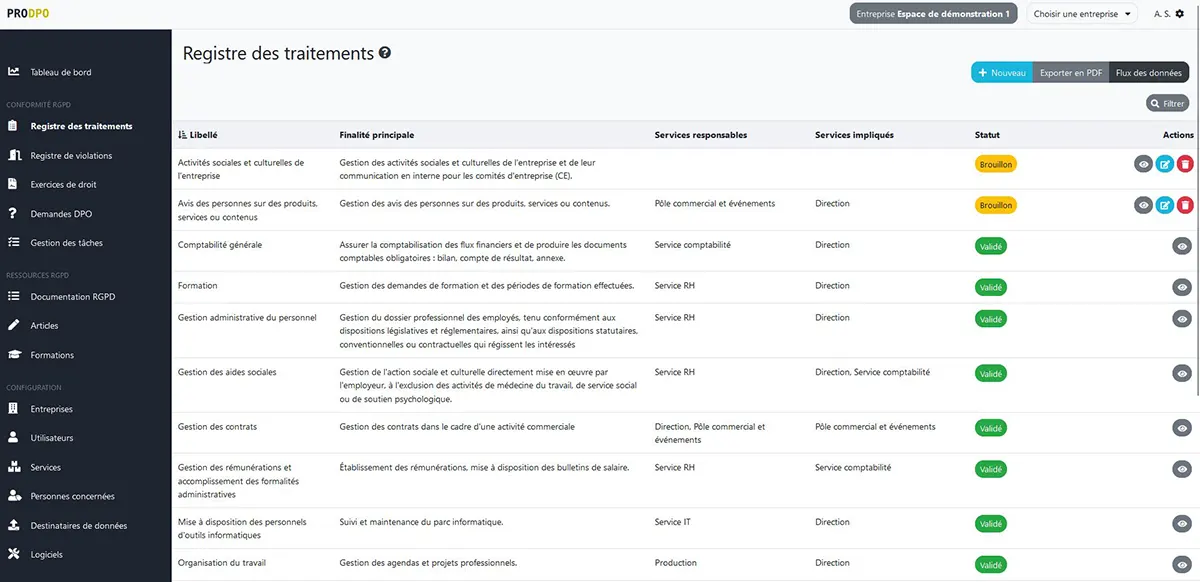Open the Filtrer search panel

[1167, 103]
